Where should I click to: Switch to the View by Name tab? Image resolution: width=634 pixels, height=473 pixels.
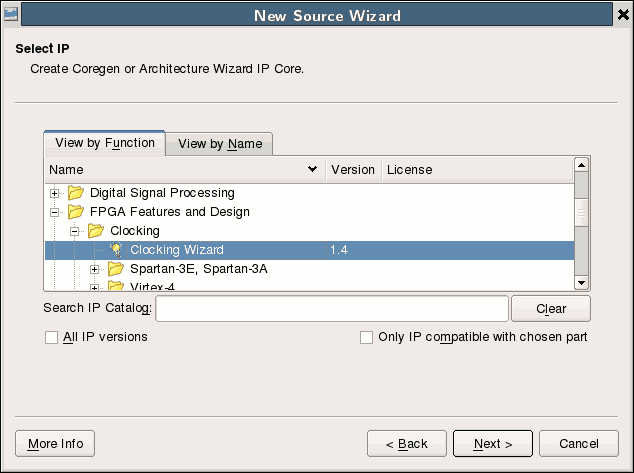[x=220, y=144]
